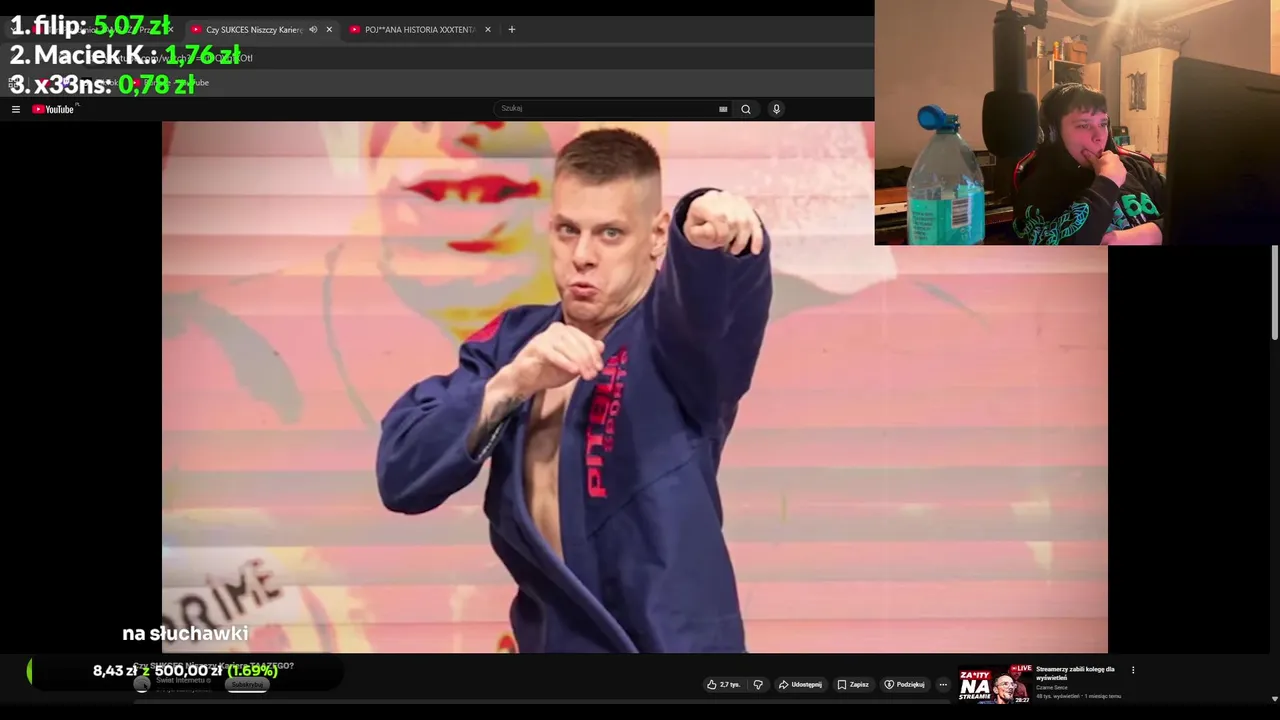Image resolution: width=1280 pixels, height=720 pixels.
Task: Start voice search with the microphone
Action: point(776,109)
